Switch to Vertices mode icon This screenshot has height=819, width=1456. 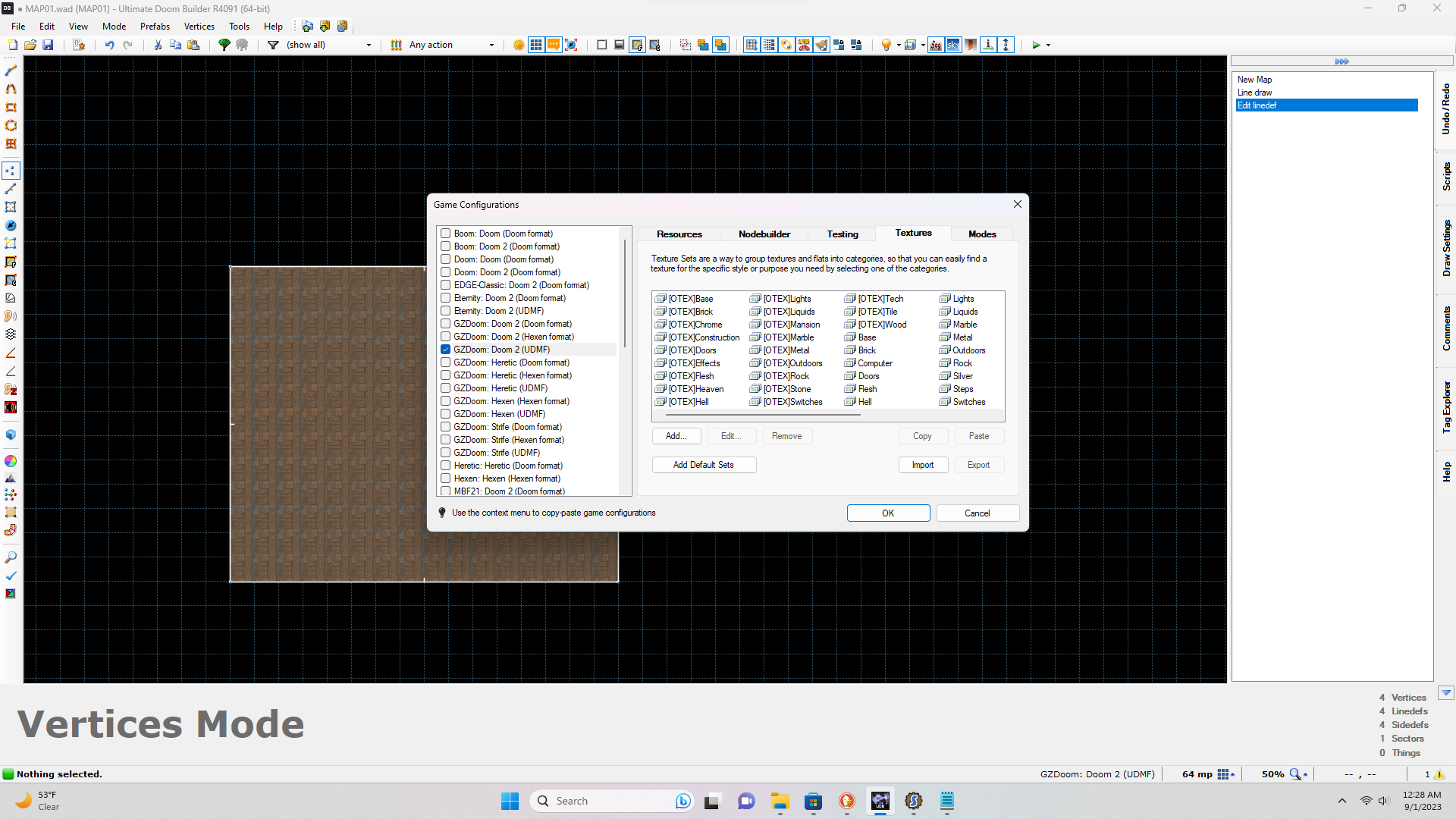(11, 171)
